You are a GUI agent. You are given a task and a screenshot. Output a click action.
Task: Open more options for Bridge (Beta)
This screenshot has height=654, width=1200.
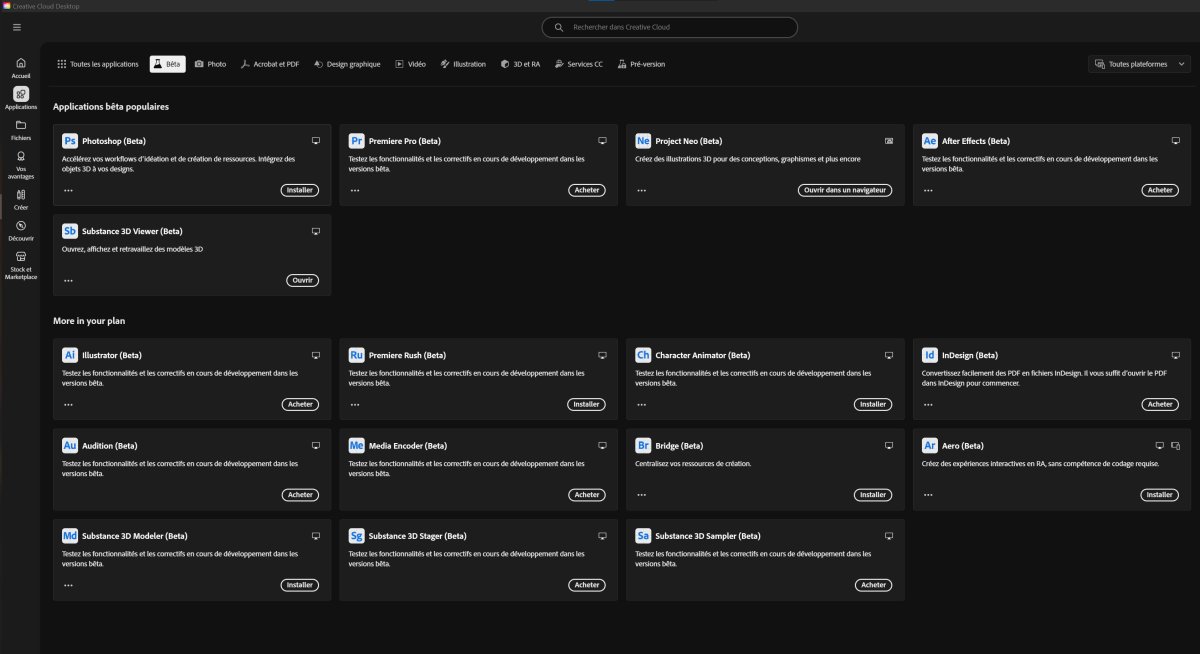(x=641, y=495)
